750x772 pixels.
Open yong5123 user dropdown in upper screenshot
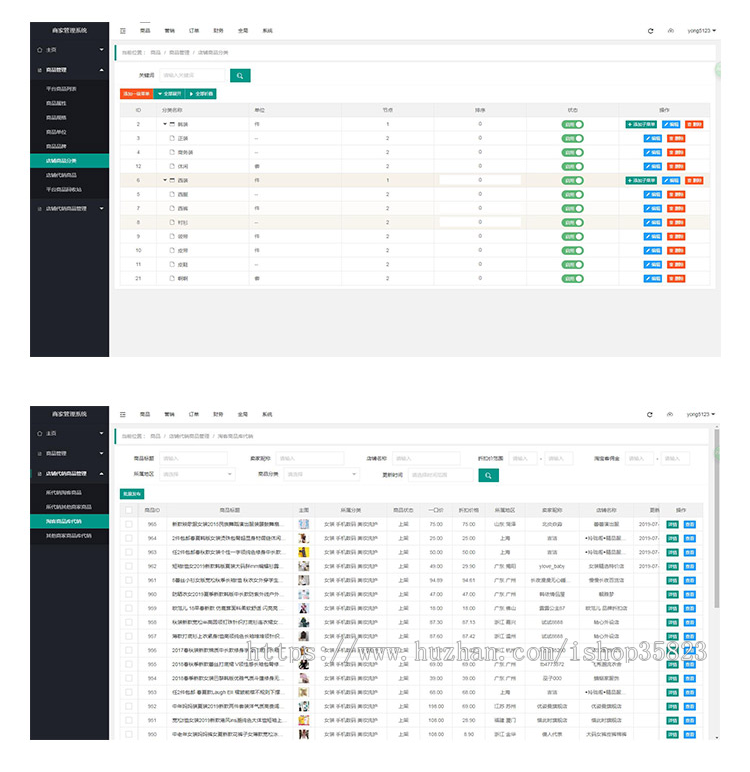[702, 31]
